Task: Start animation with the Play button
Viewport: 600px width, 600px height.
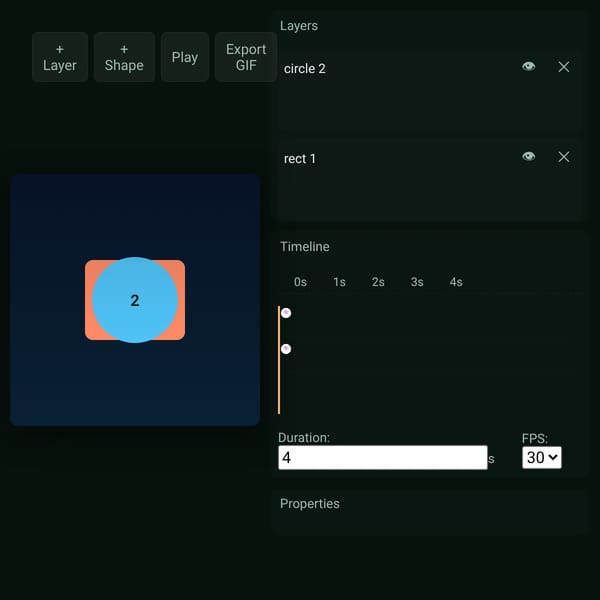Action: point(185,57)
